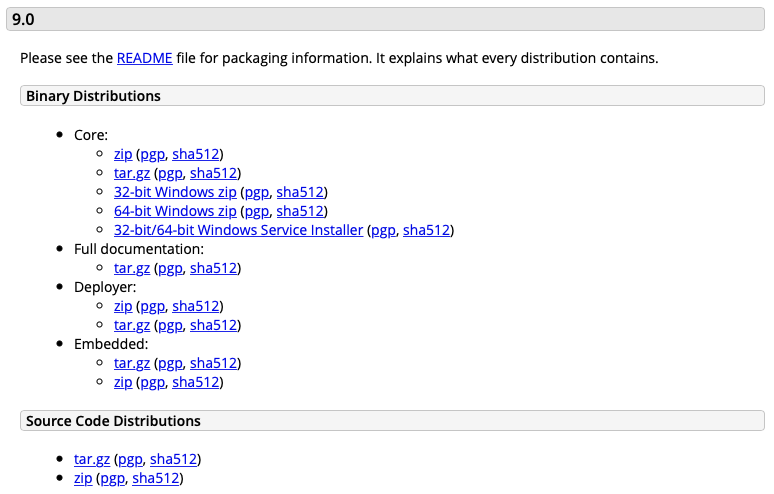Screen dimensions: 774x494
Task: Open pgp signature for 64-bit Windows zip
Action: 257,211
